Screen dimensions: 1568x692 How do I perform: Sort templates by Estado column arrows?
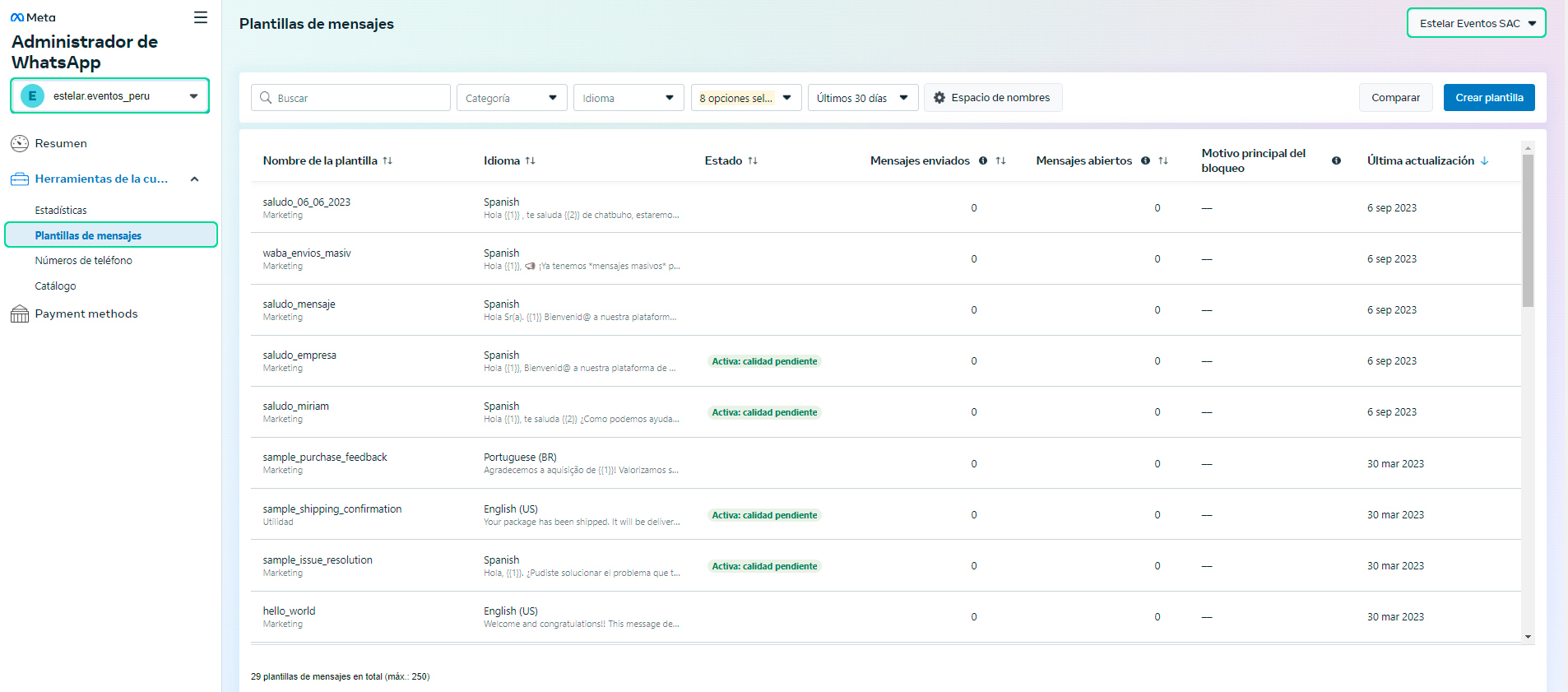[753, 160]
